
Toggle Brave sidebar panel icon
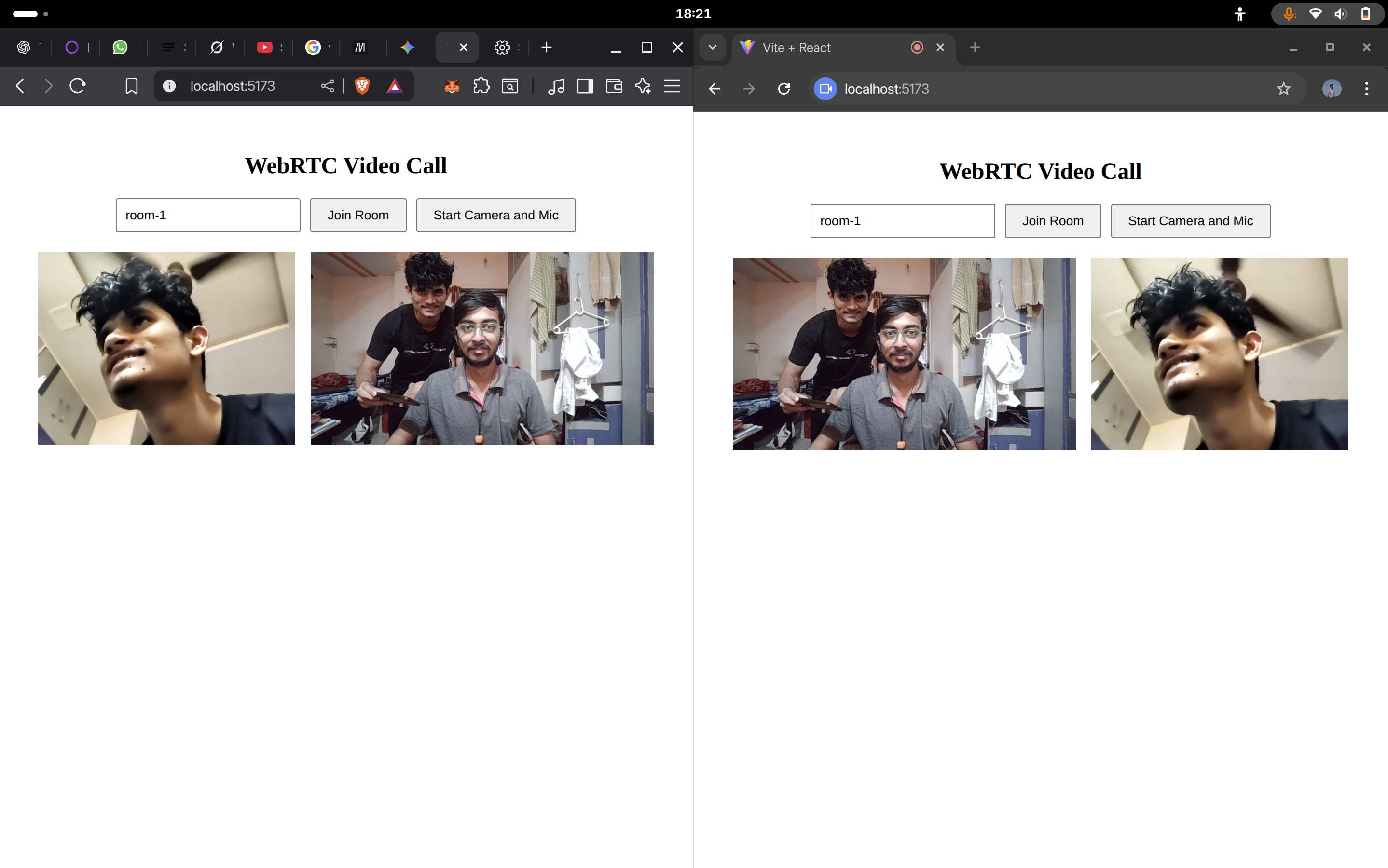click(x=585, y=86)
